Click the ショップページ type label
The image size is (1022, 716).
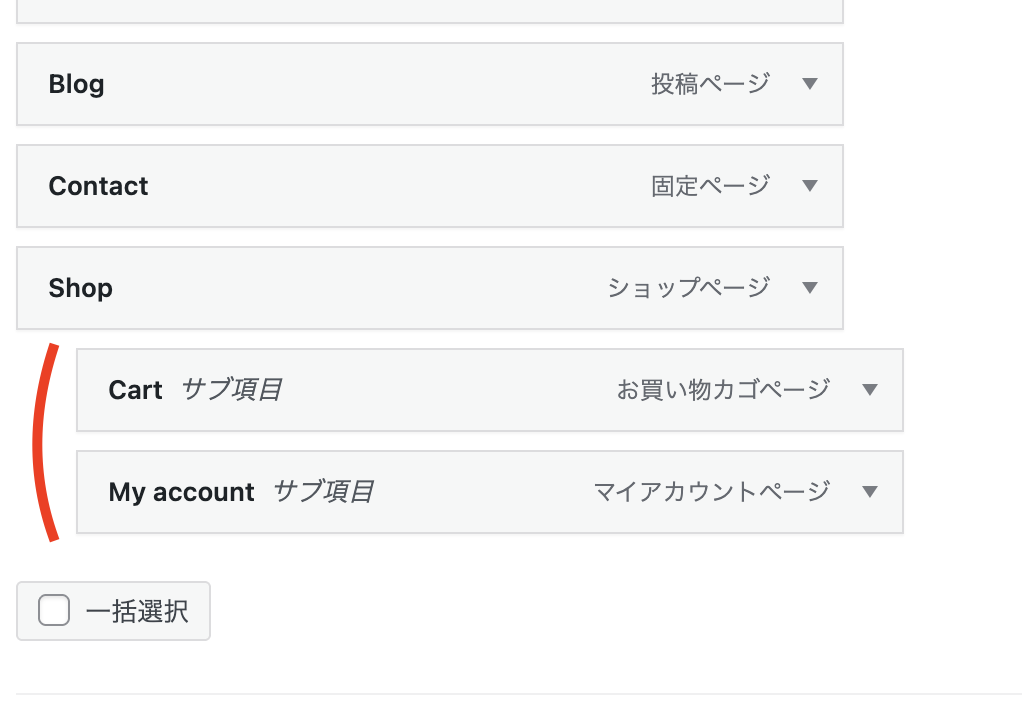coord(688,288)
